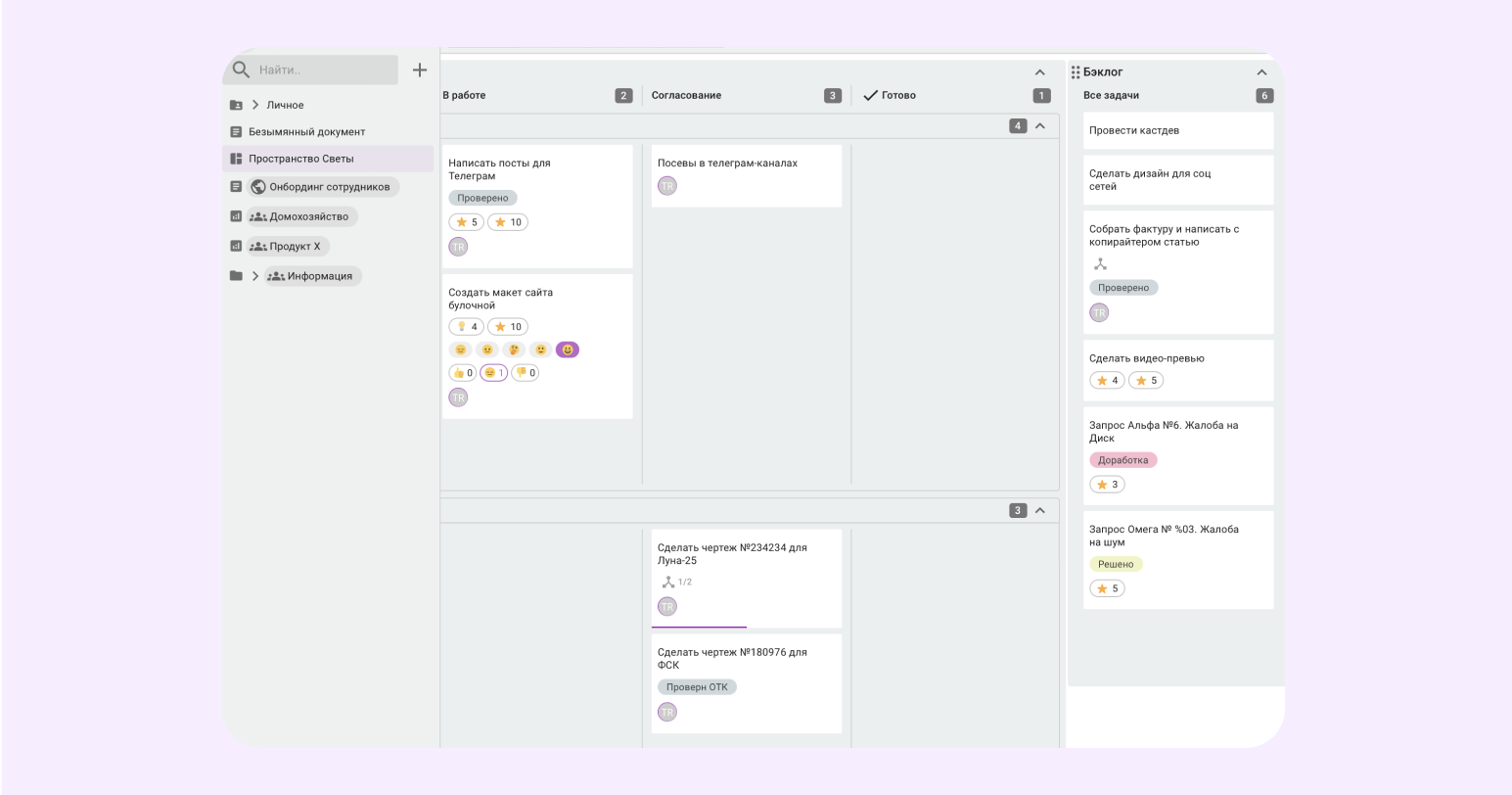1512x795 pixels.
Task: Click TR avatar on Телеграм posts card
Action: (x=458, y=247)
